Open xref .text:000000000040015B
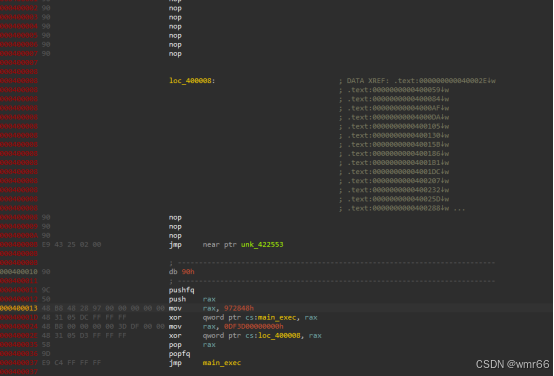Image resolution: width=554 pixels, height=376 pixels. pos(398,145)
